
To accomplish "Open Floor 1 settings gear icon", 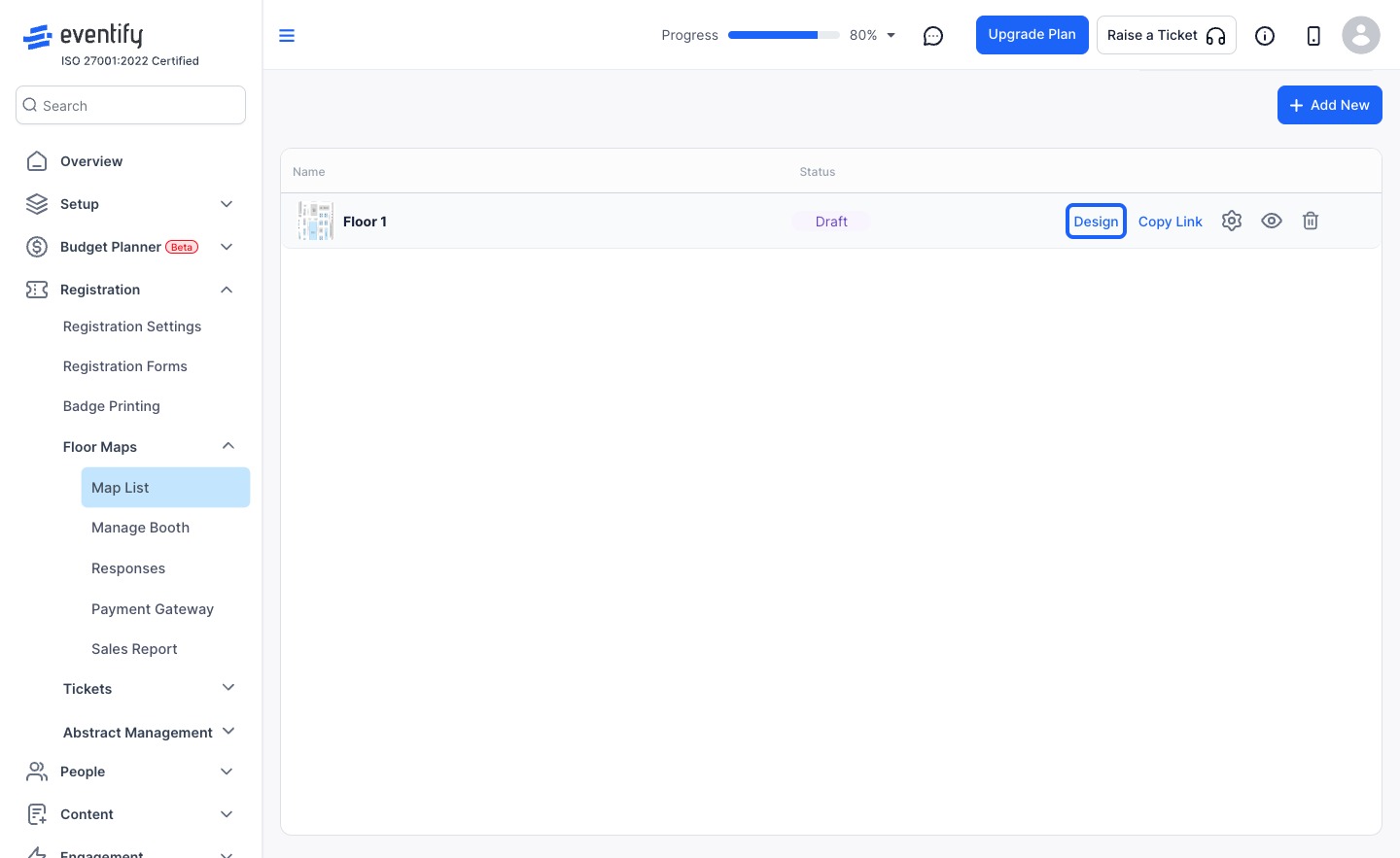I will click(1232, 221).
